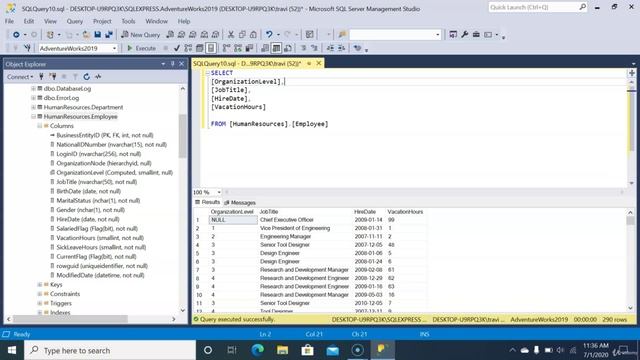
Task: Switch to the Results tab
Action: tap(207, 202)
